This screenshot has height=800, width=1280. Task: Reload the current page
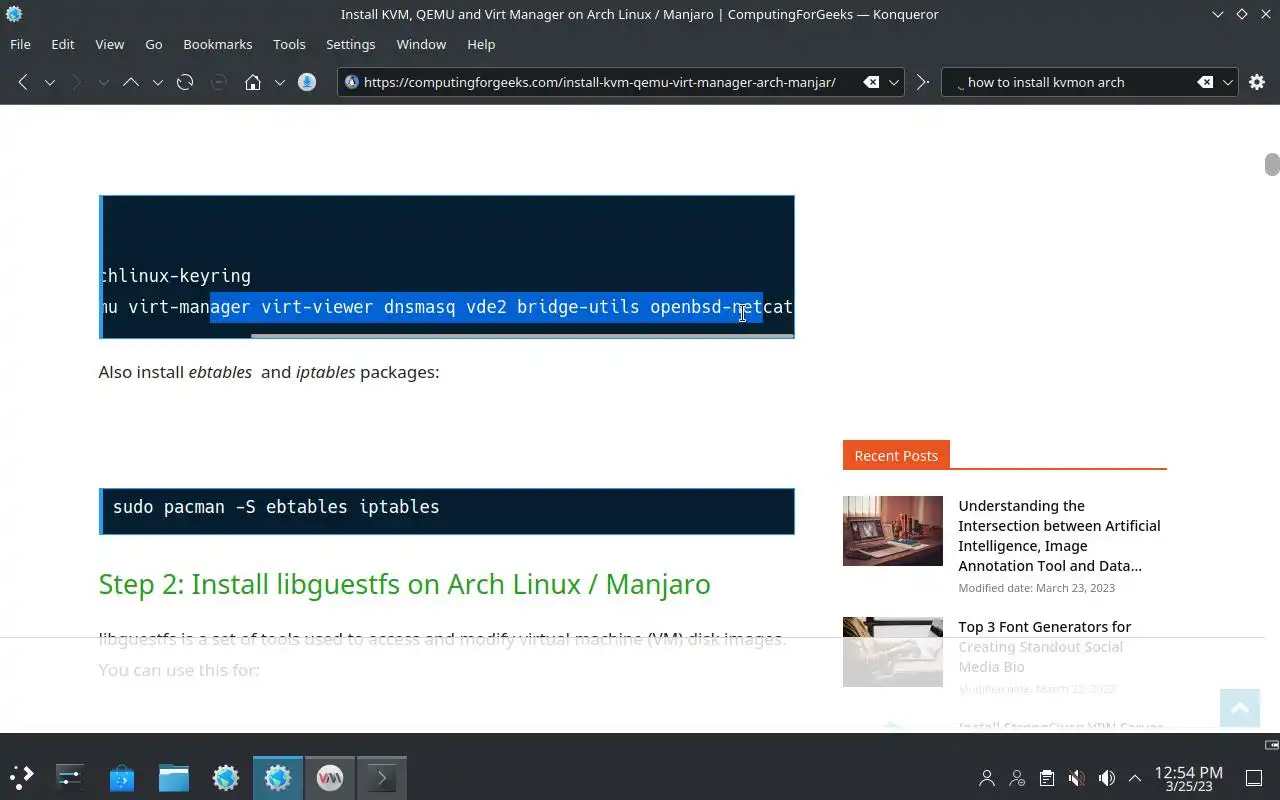coord(185,82)
